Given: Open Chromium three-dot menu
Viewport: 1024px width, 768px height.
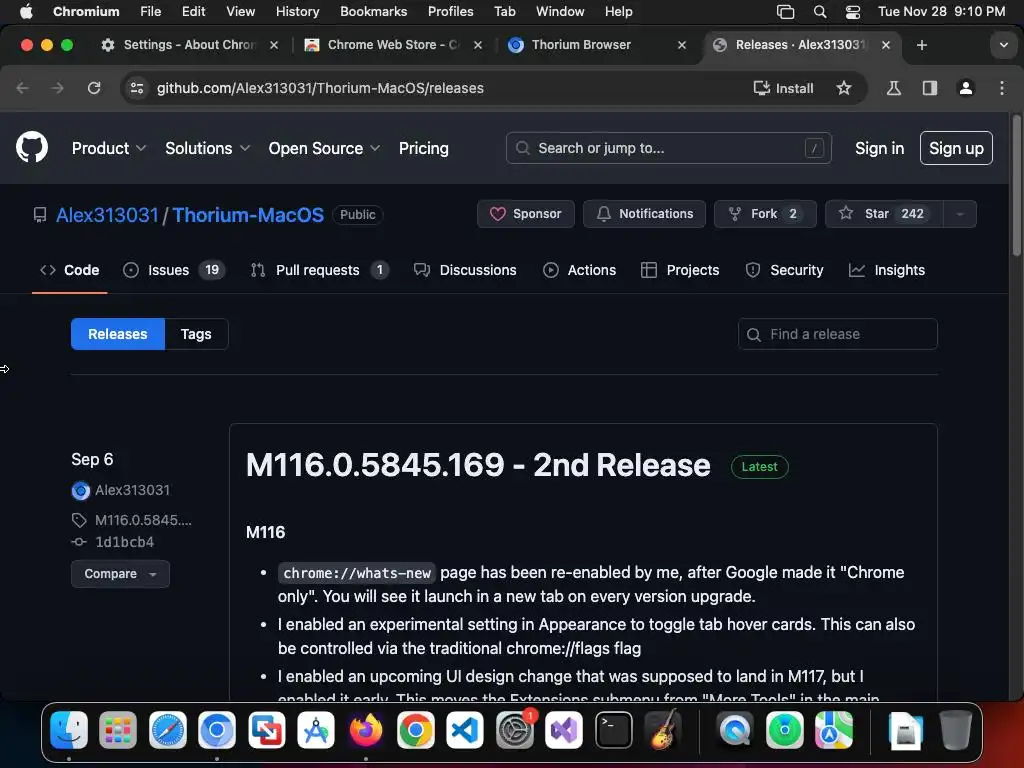Looking at the screenshot, I should pos(1002,88).
